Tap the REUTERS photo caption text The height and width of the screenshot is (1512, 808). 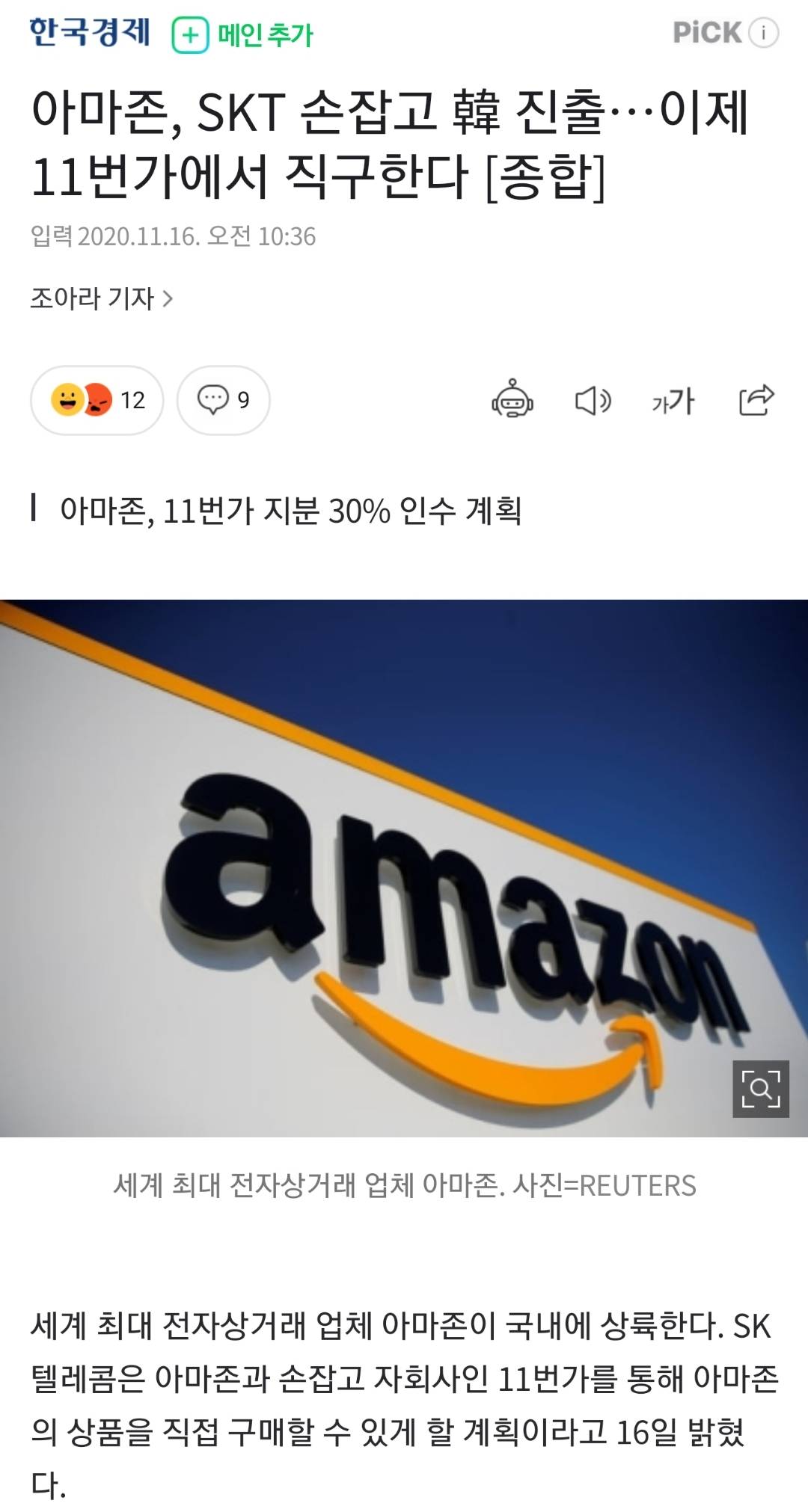click(405, 1185)
